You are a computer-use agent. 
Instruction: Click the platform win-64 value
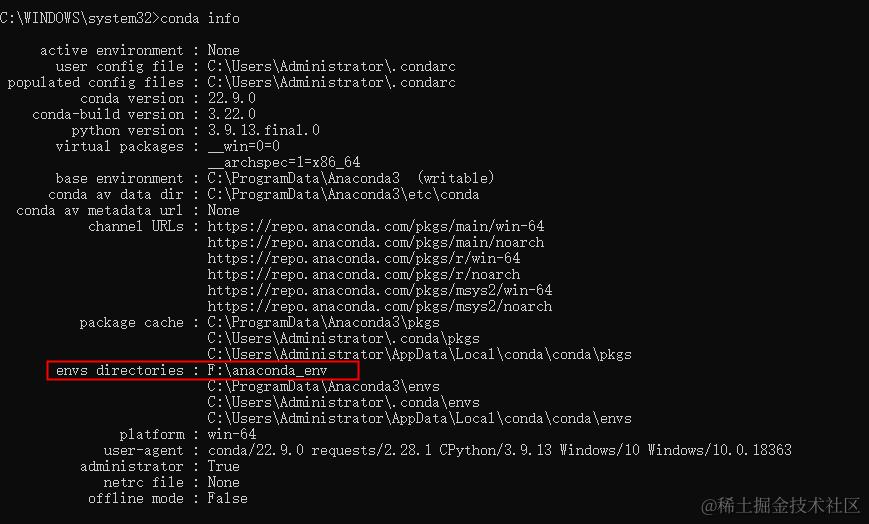(232, 434)
